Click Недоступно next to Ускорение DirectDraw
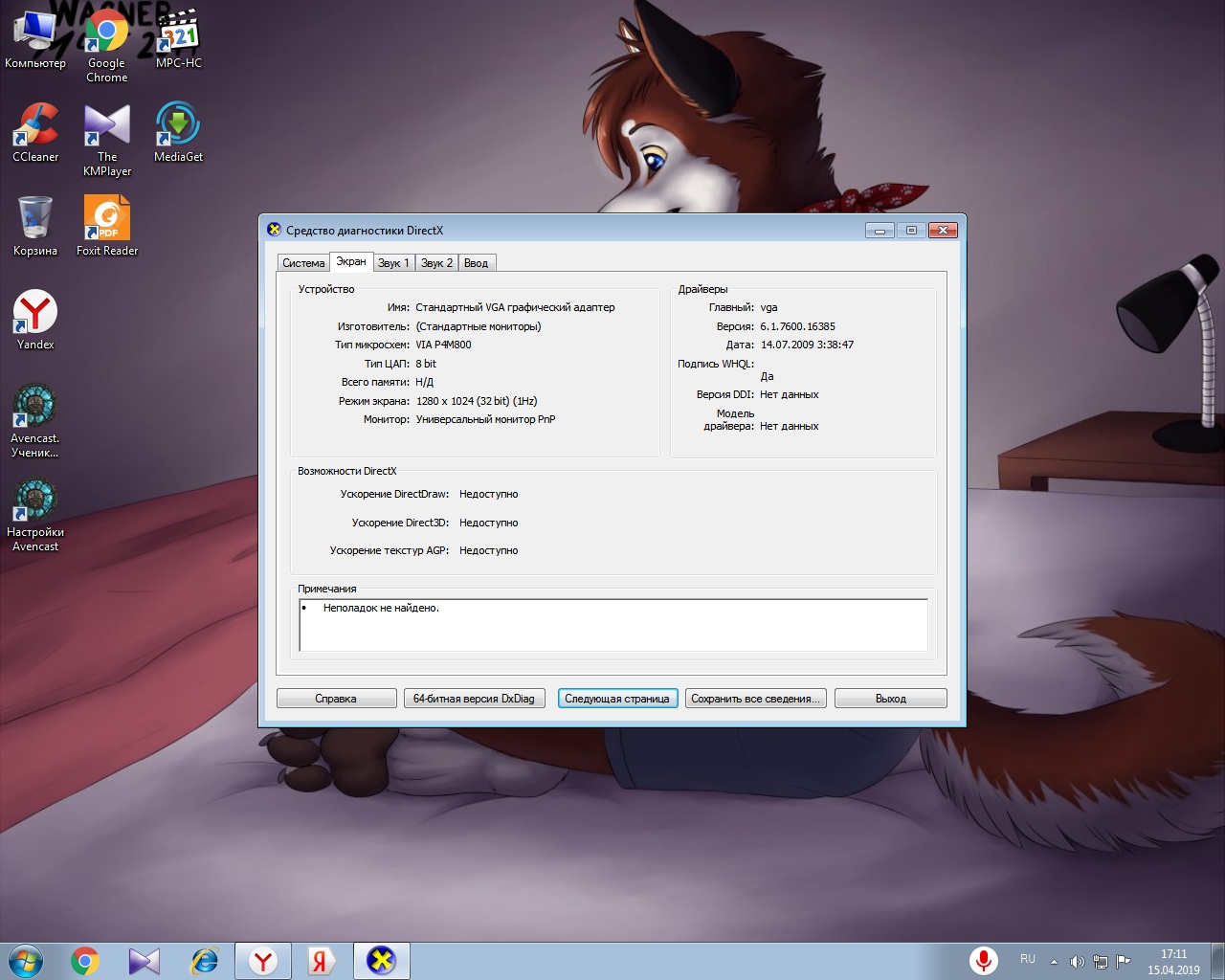This screenshot has width=1225, height=980. 488,494
